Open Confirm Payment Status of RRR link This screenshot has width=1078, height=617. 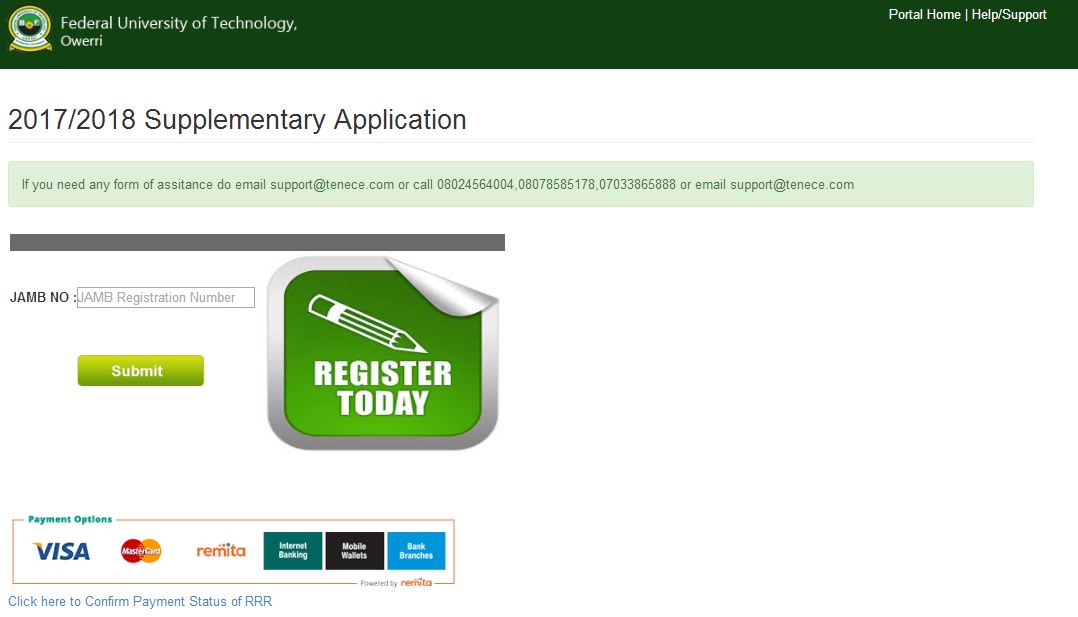(x=140, y=602)
